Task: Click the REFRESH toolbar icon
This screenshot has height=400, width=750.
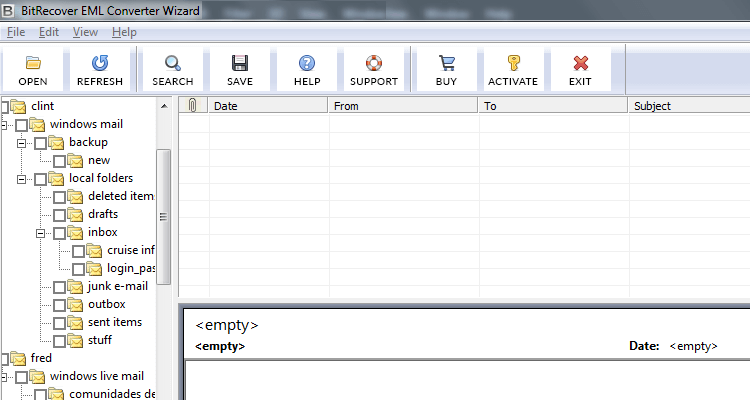Action: 100,63
